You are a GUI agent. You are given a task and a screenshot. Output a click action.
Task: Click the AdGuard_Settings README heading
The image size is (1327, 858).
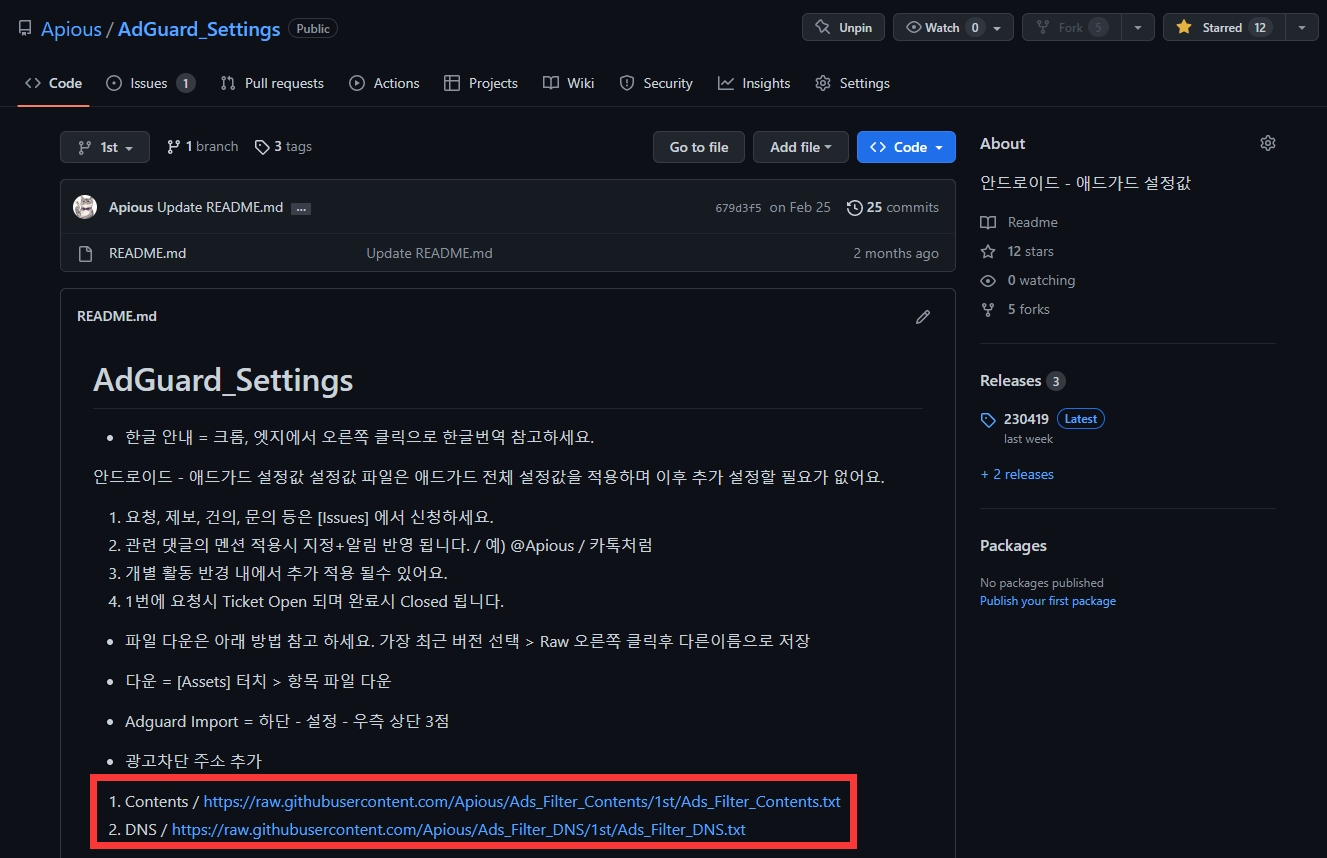click(x=223, y=379)
